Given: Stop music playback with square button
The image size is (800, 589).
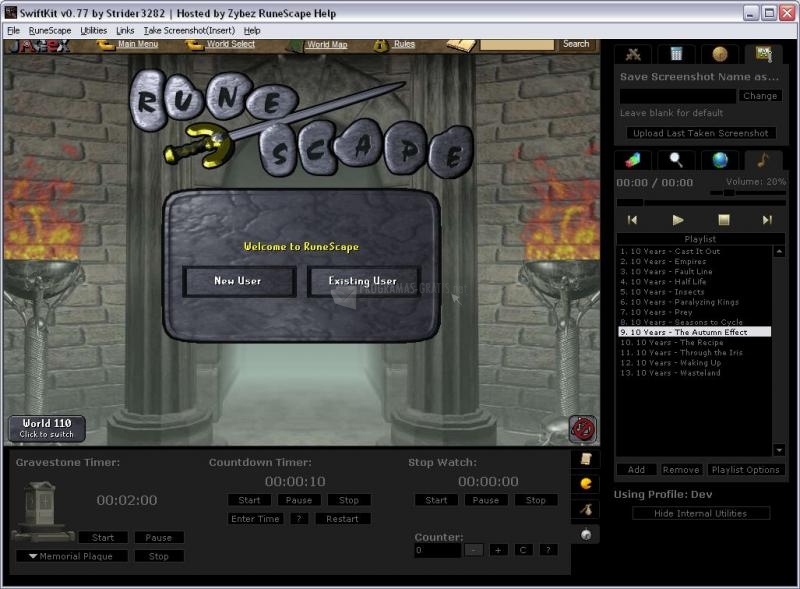Looking at the screenshot, I should [723, 220].
